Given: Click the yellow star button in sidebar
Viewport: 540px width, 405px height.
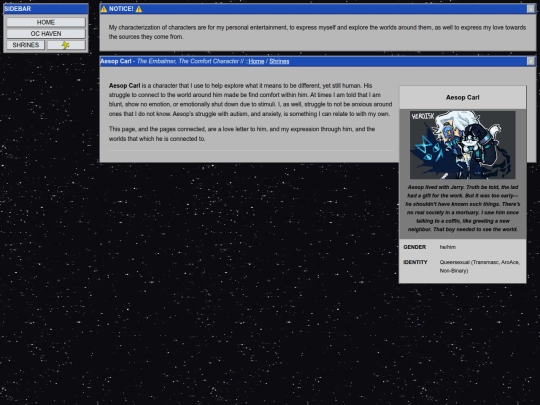Looking at the screenshot, I should [66, 45].
